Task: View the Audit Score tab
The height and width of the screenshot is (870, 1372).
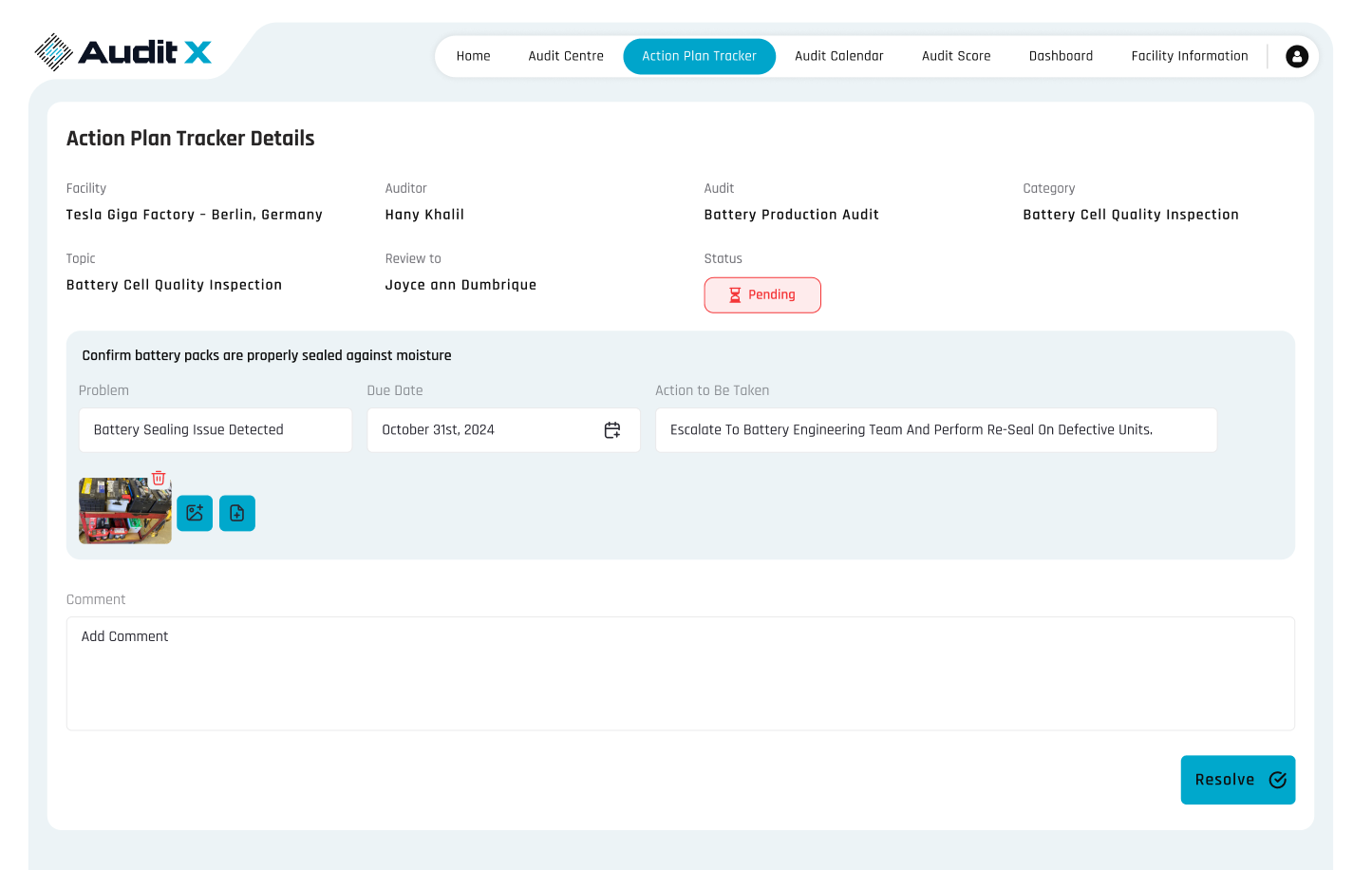Action: point(955,56)
